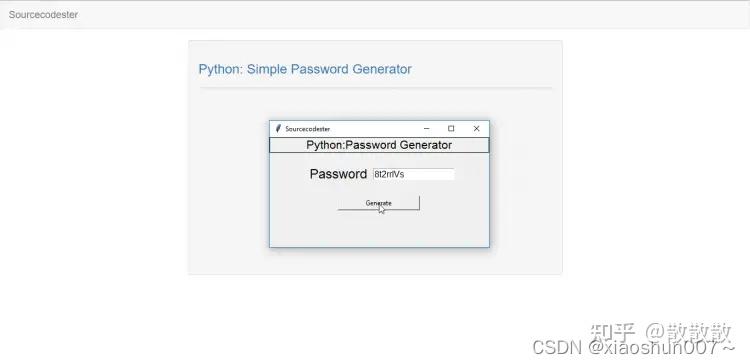Image resolution: width=750 pixels, height=364 pixels.
Task: Click the Generate button
Action: [379, 203]
